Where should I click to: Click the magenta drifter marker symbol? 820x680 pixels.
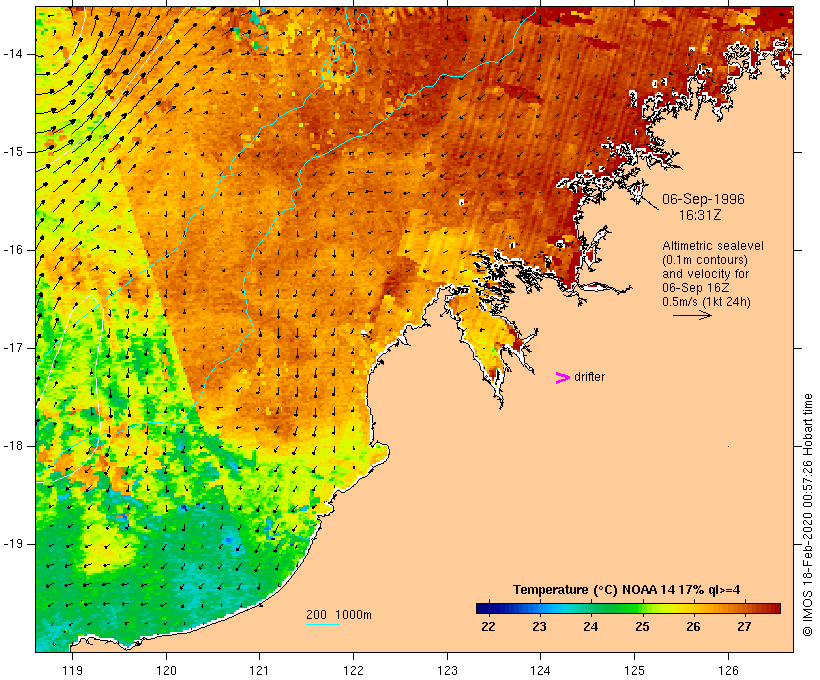tap(563, 378)
